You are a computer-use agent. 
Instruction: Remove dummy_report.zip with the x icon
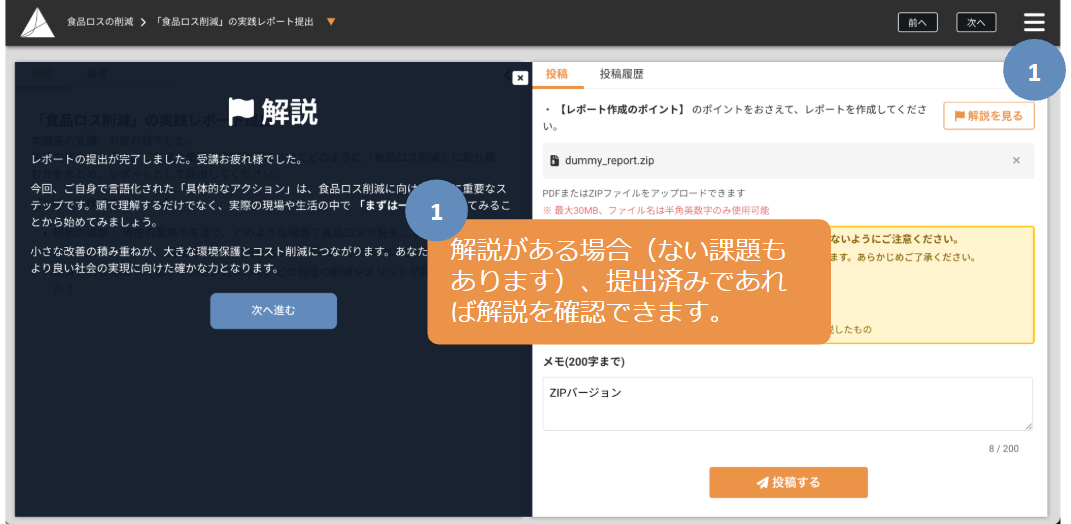pos(1016,161)
